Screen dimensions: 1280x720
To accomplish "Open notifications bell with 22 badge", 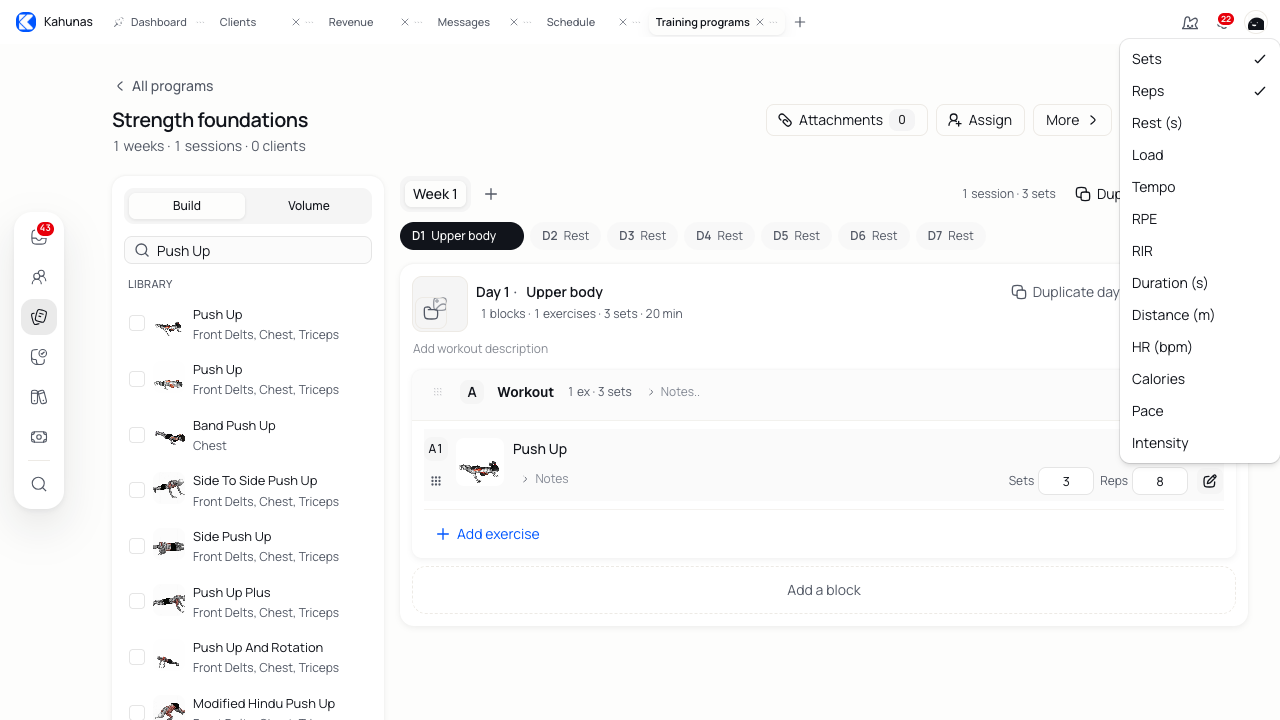I will [1223, 22].
